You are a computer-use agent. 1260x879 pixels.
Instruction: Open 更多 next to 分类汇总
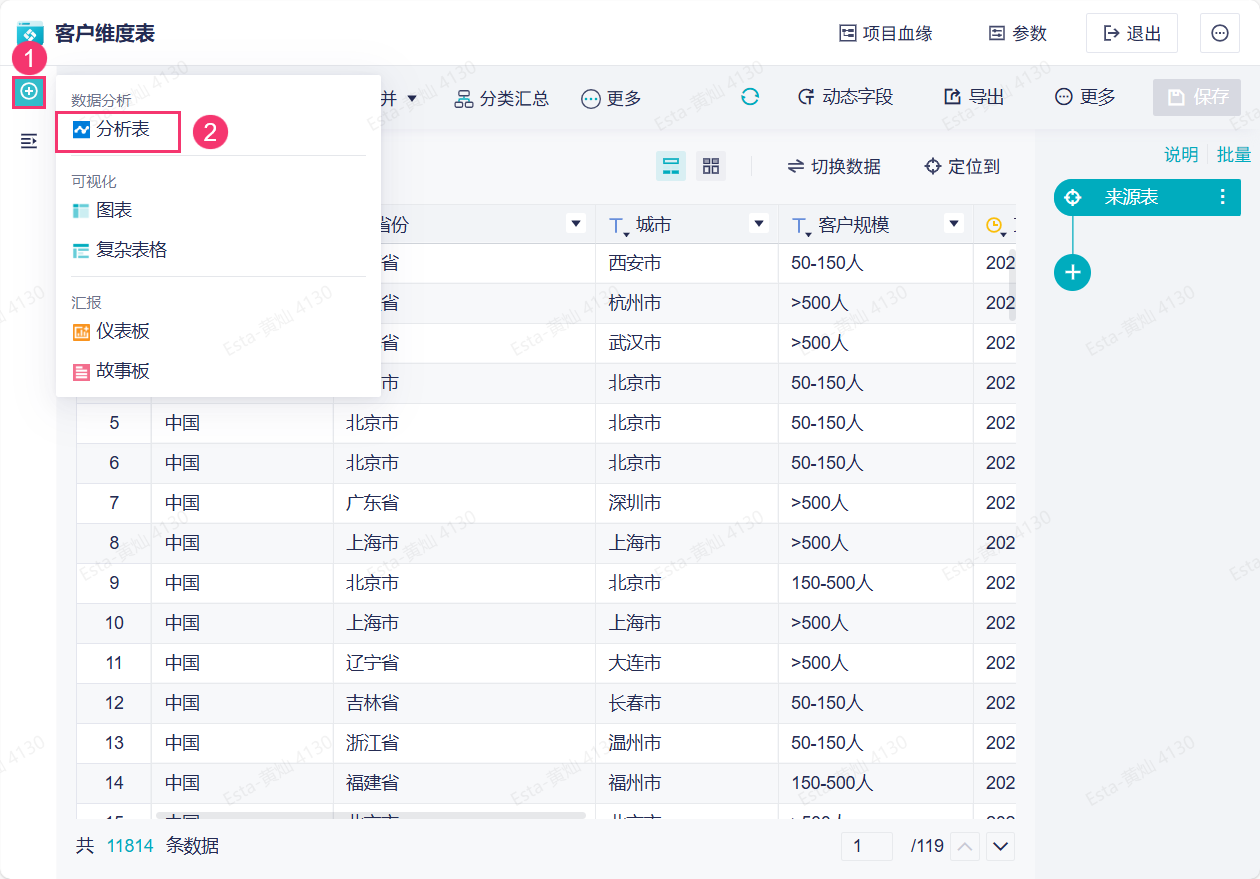pyautogui.click(x=611, y=98)
